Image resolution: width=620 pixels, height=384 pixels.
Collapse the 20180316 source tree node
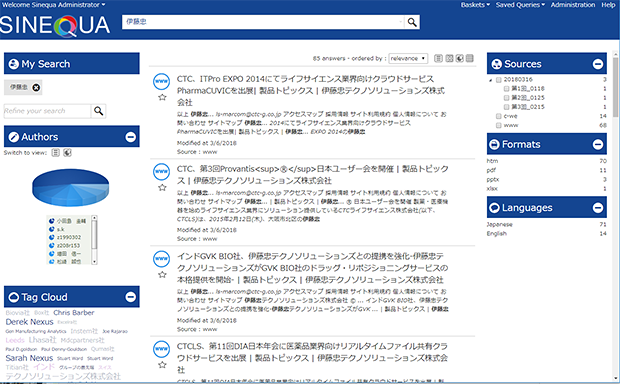click(x=491, y=80)
